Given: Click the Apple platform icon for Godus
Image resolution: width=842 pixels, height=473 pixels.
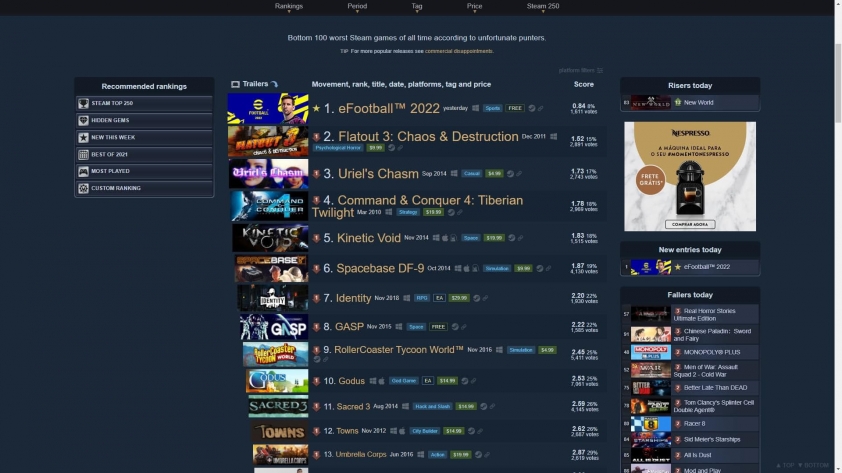Looking at the screenshot, I should pos(381,381).
